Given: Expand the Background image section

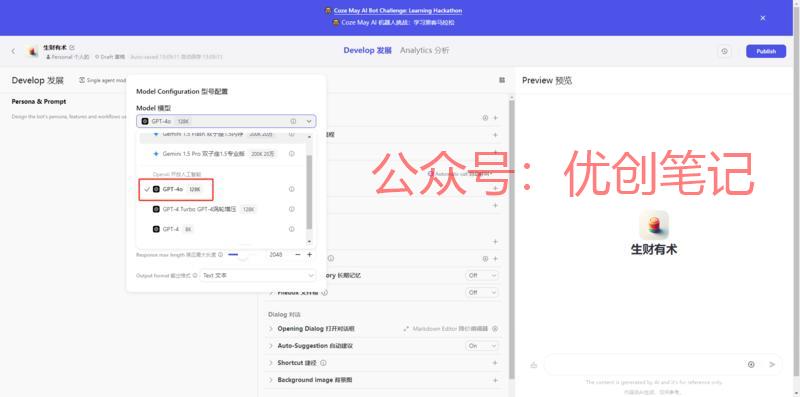Looking at the screenshot, I should point(271,380).
